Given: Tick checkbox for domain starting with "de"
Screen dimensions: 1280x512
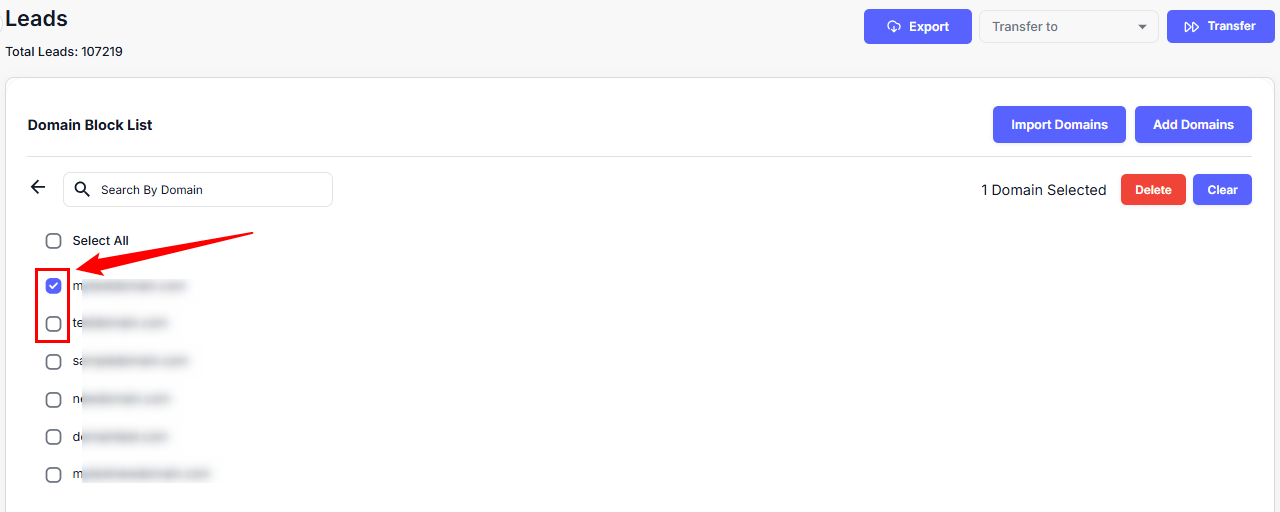Looking at the screenshot, I should (x=54, y=437).
